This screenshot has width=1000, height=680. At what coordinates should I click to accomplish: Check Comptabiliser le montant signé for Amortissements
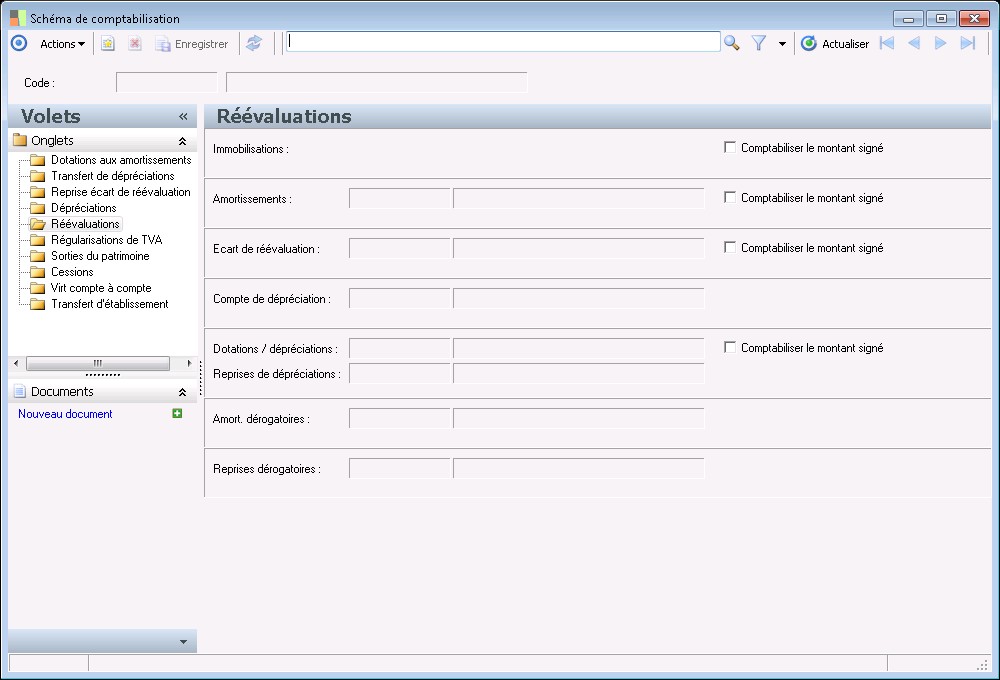pyautogui.click(x=730, y=197)
